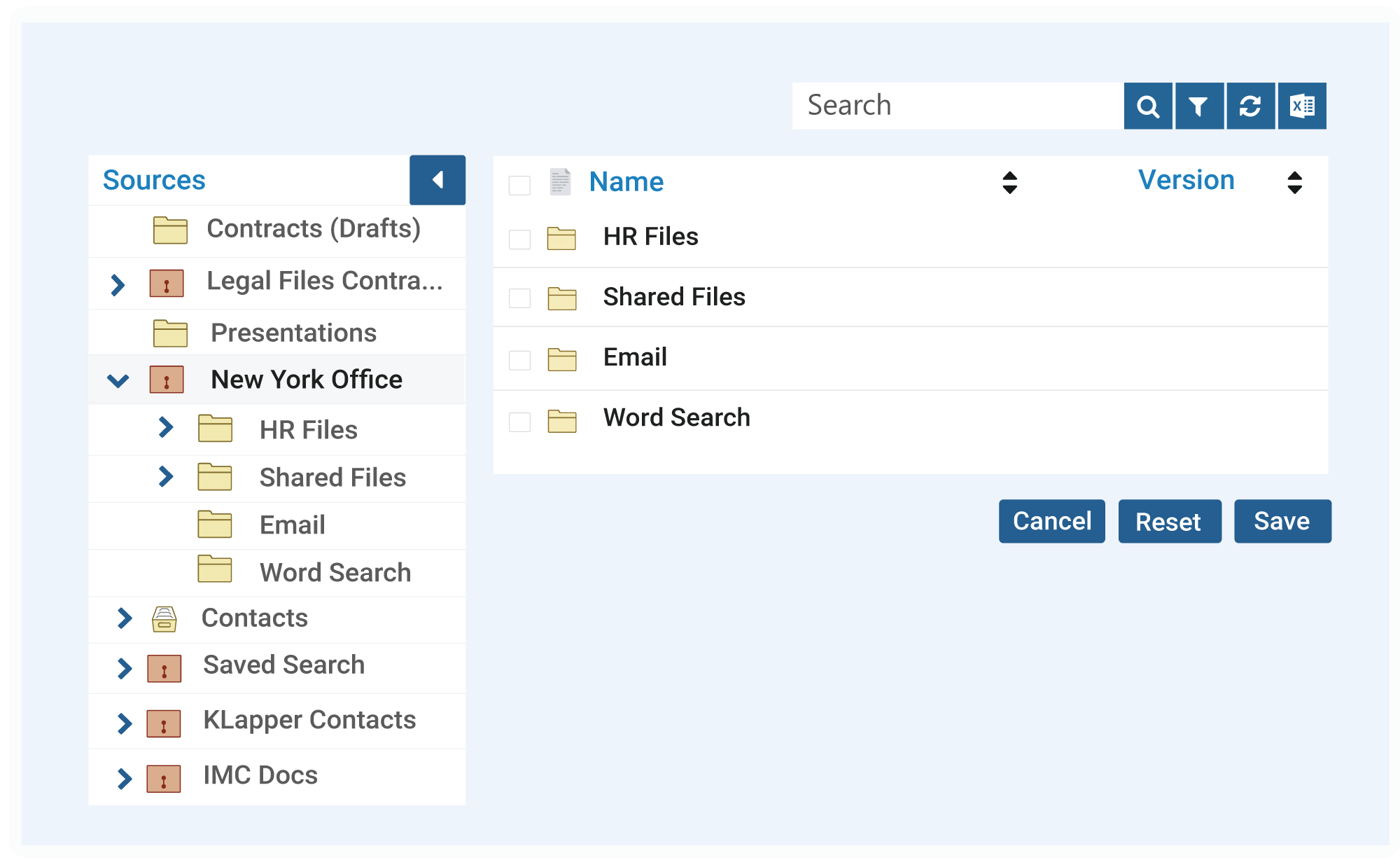This screenshot has height=860, width=1400.
Task: Expand the IMC Docs tree node
Action: [x=125, y=778]
